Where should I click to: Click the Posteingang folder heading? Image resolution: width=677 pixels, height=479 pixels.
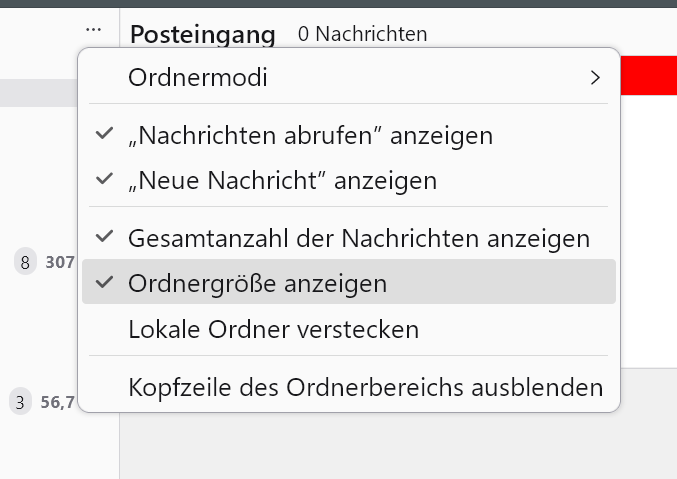(202, 34)
